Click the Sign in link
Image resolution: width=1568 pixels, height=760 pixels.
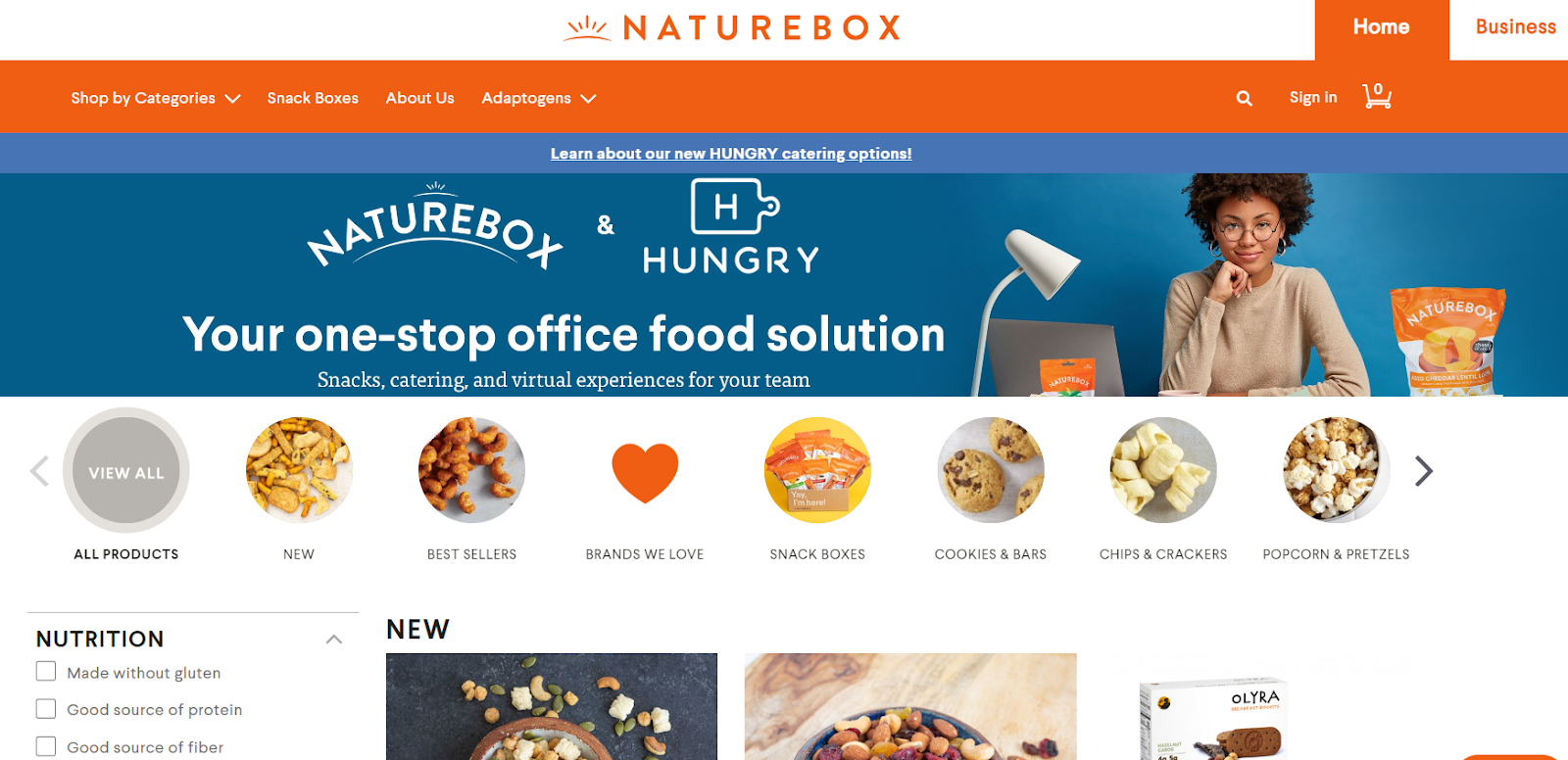(1313, 97)
